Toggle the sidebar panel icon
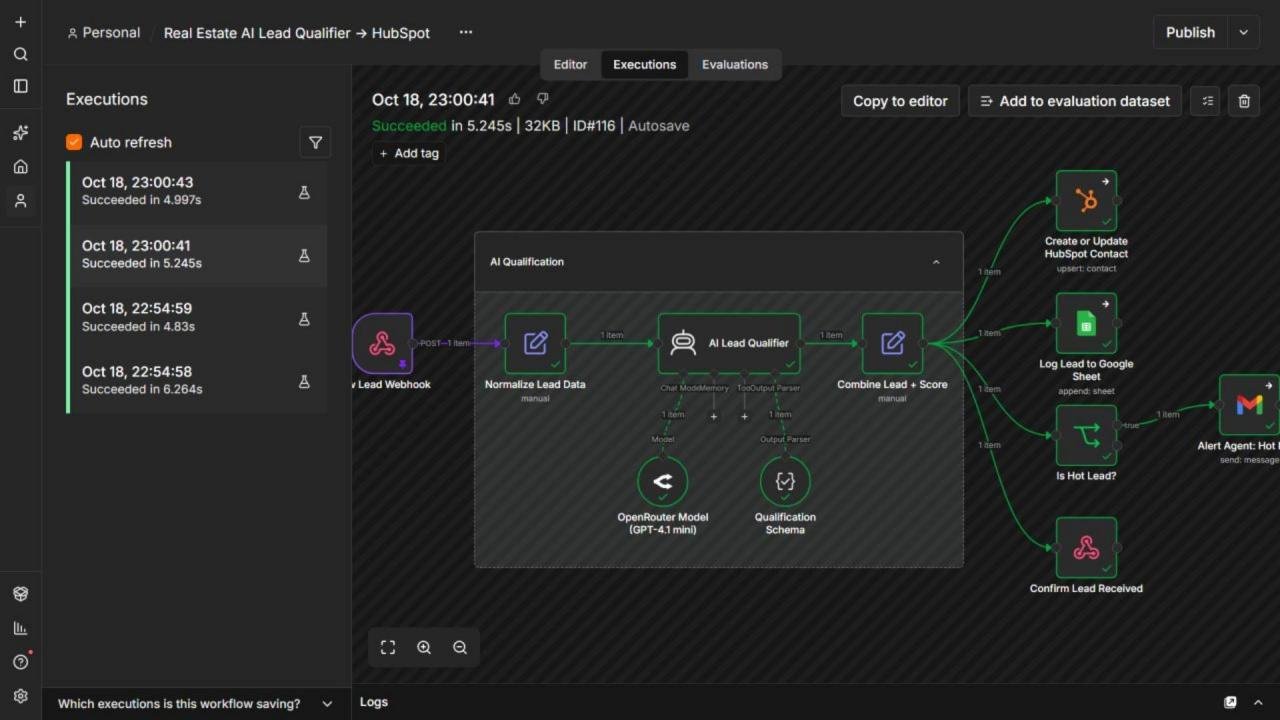Image resolution: width=1280 pixels, height=720 pixels. click(x=20, y=86)
